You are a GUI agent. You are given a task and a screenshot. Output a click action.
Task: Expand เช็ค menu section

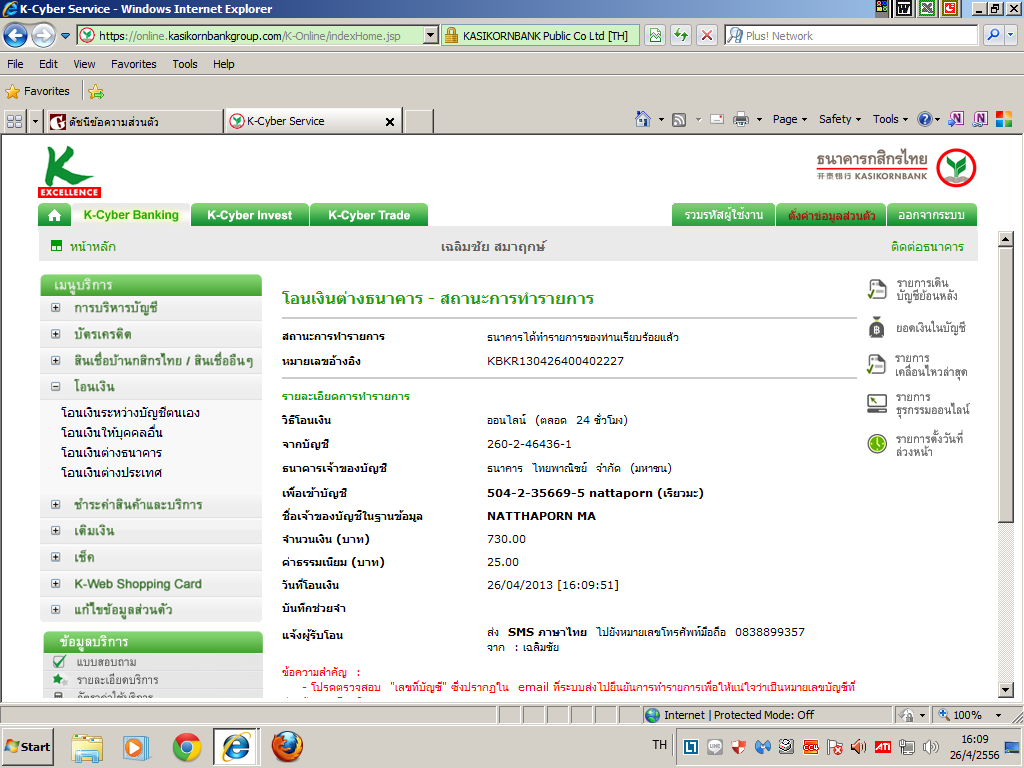tap(56, 557)
